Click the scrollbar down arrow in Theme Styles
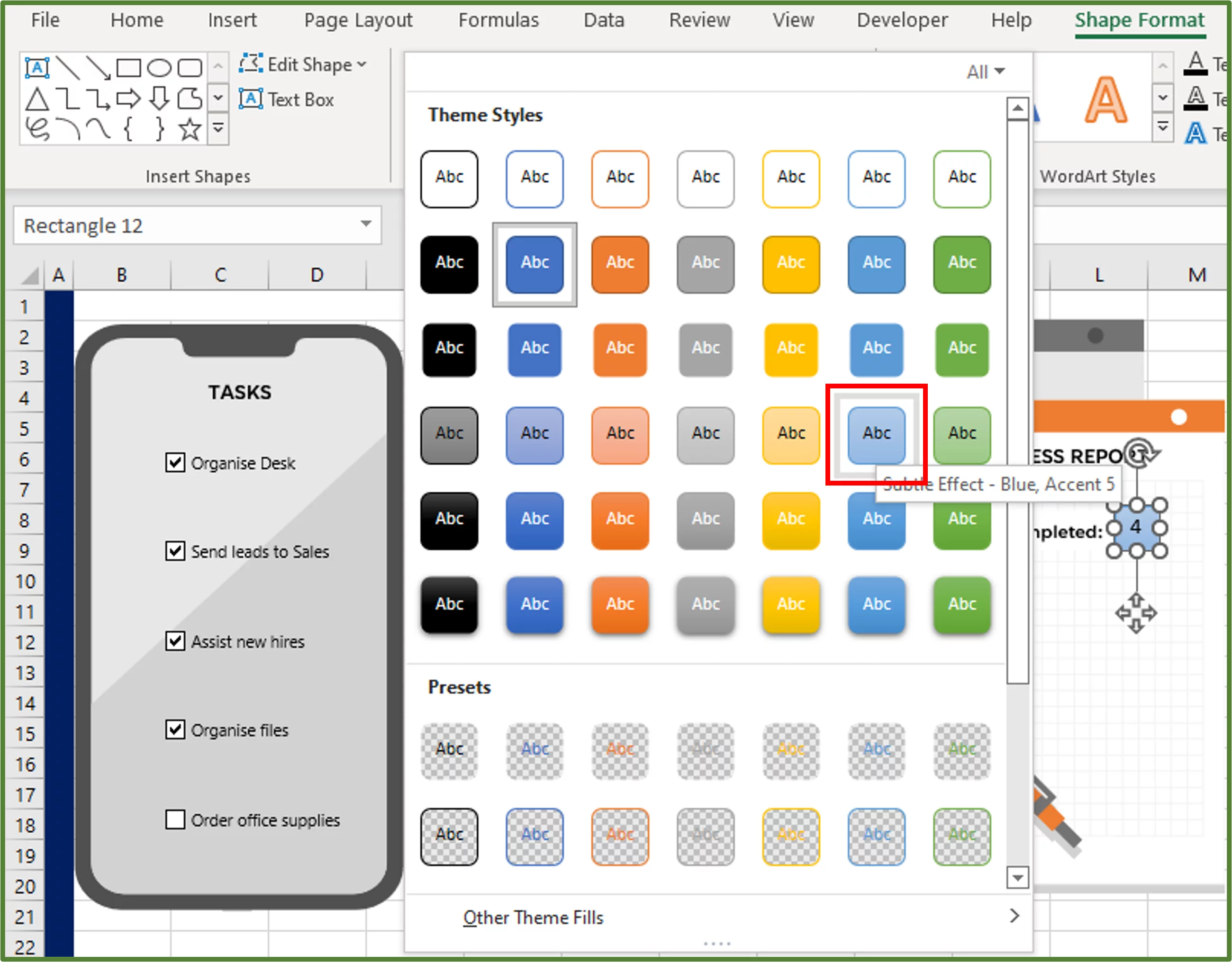1232x962 pixels. coord(1018,878)
